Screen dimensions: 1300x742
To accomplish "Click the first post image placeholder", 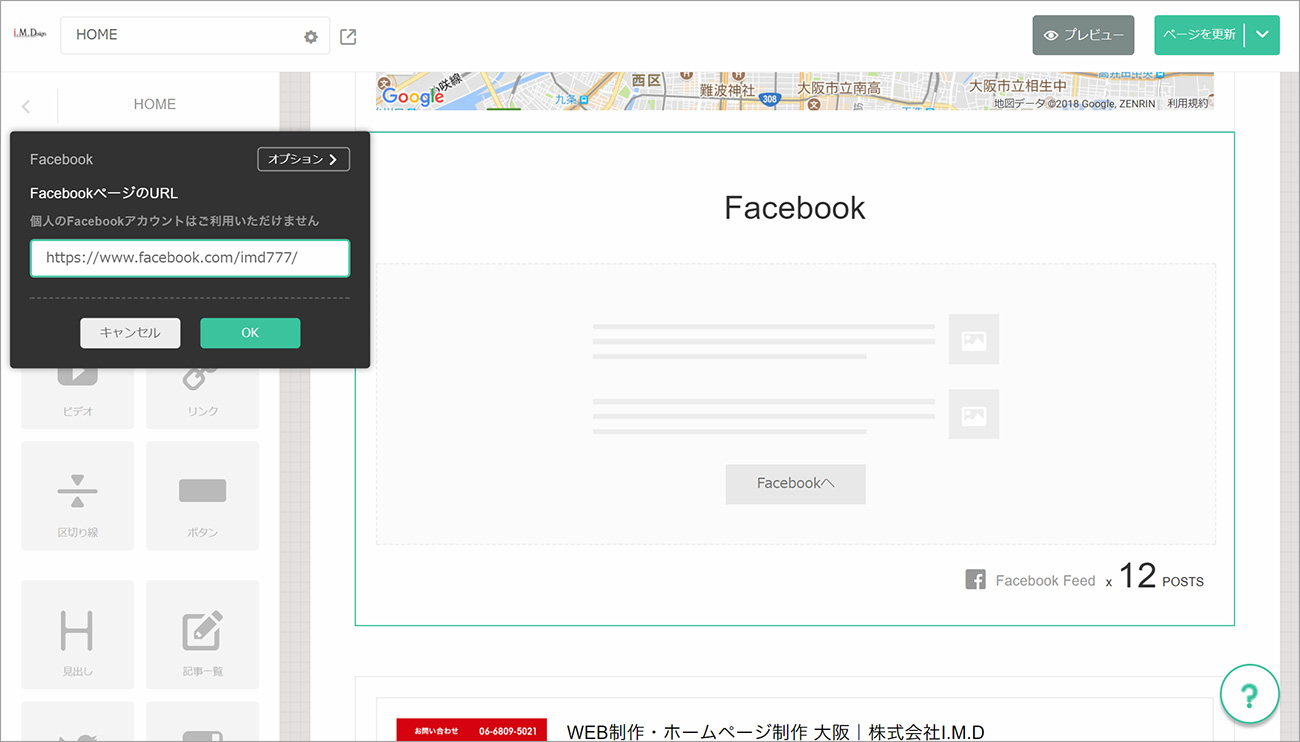I will tap(974, 340).
